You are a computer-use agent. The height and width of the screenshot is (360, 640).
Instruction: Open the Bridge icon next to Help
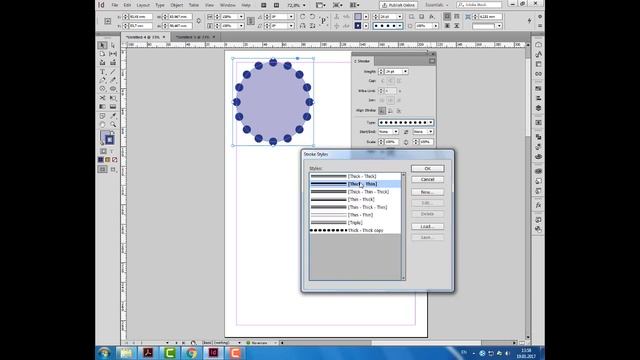264,5
